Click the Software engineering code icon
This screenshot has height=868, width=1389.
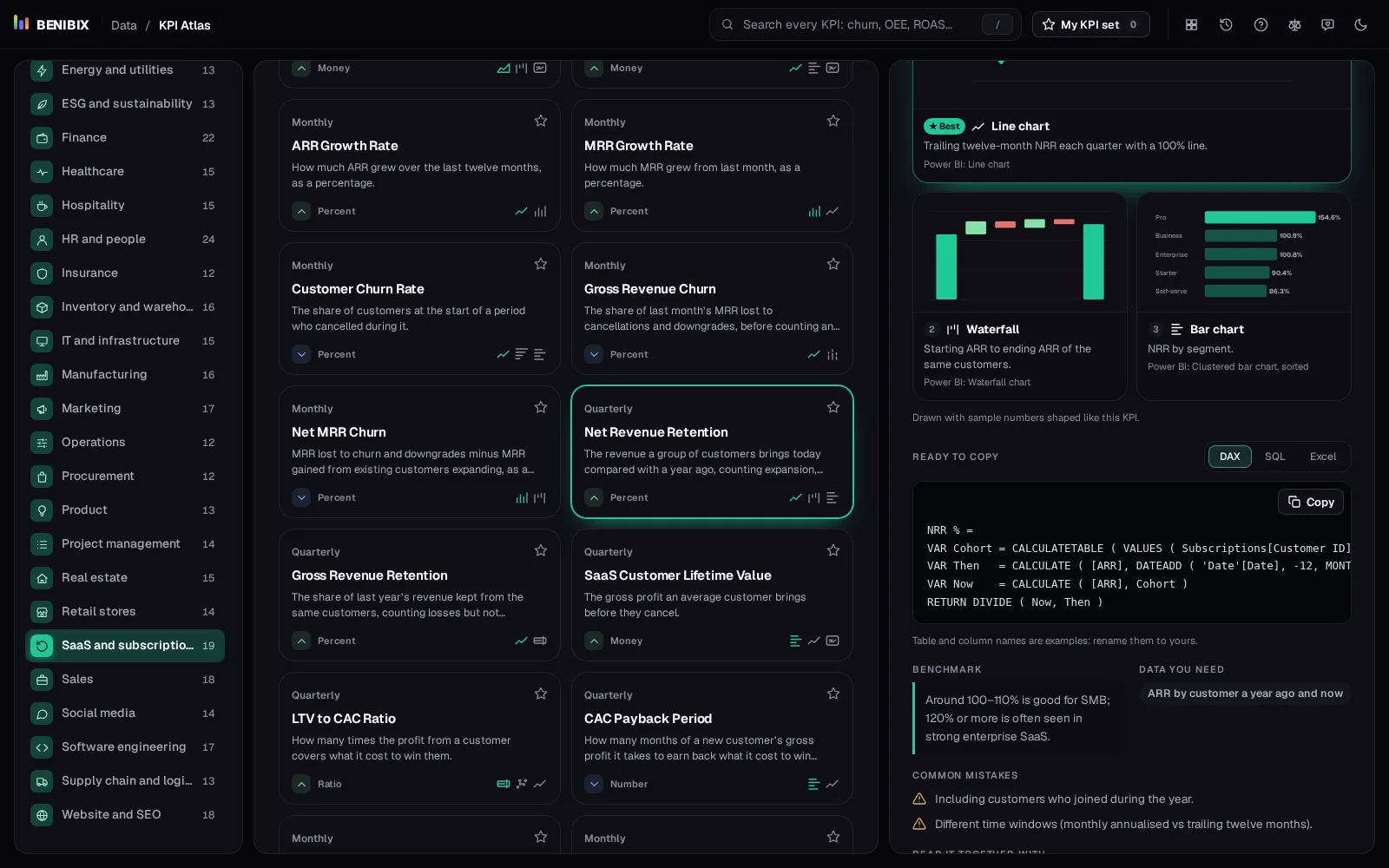pos(42,747)
